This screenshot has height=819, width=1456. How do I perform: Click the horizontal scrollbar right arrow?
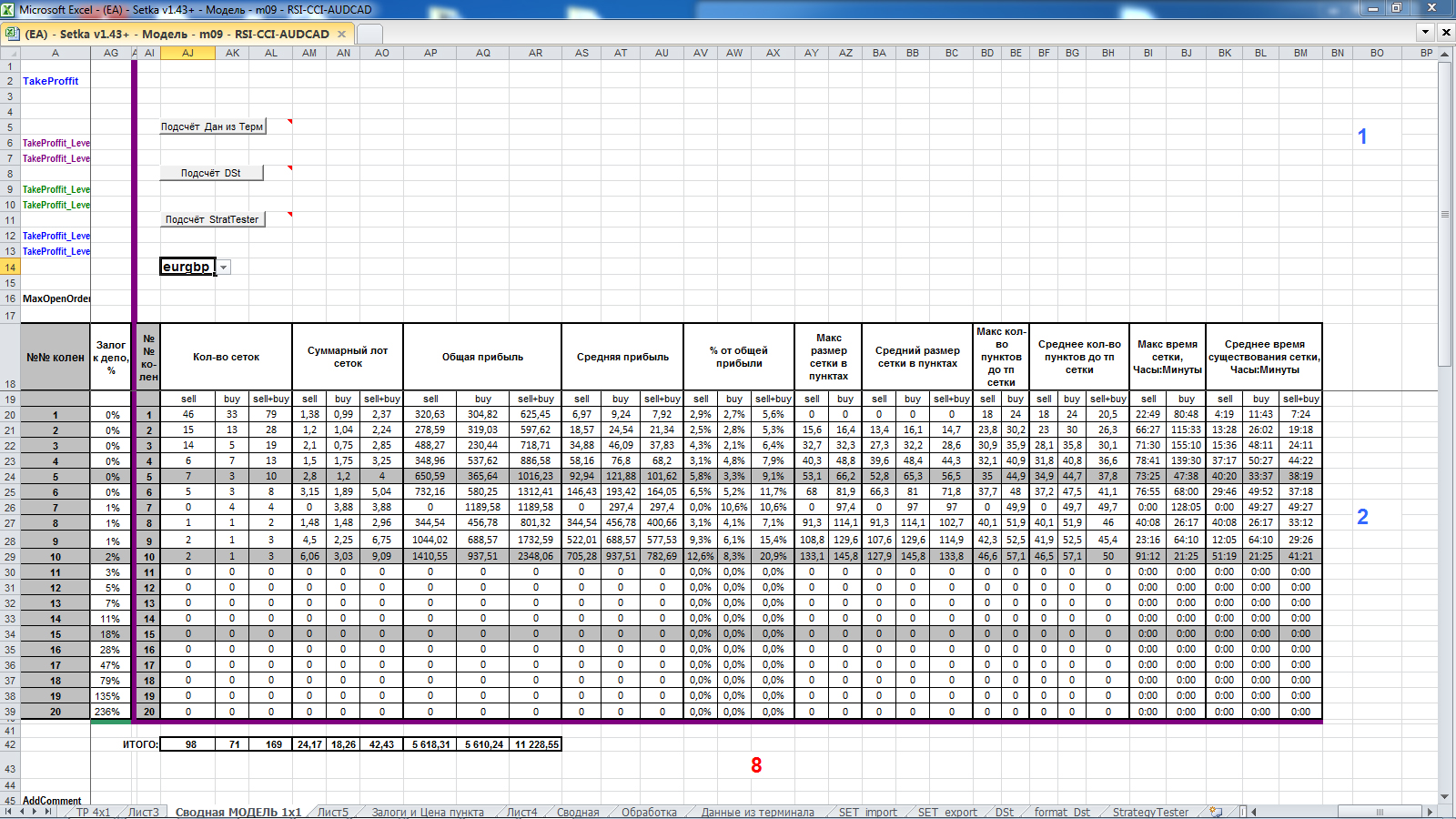click(x=1430, y=811)
